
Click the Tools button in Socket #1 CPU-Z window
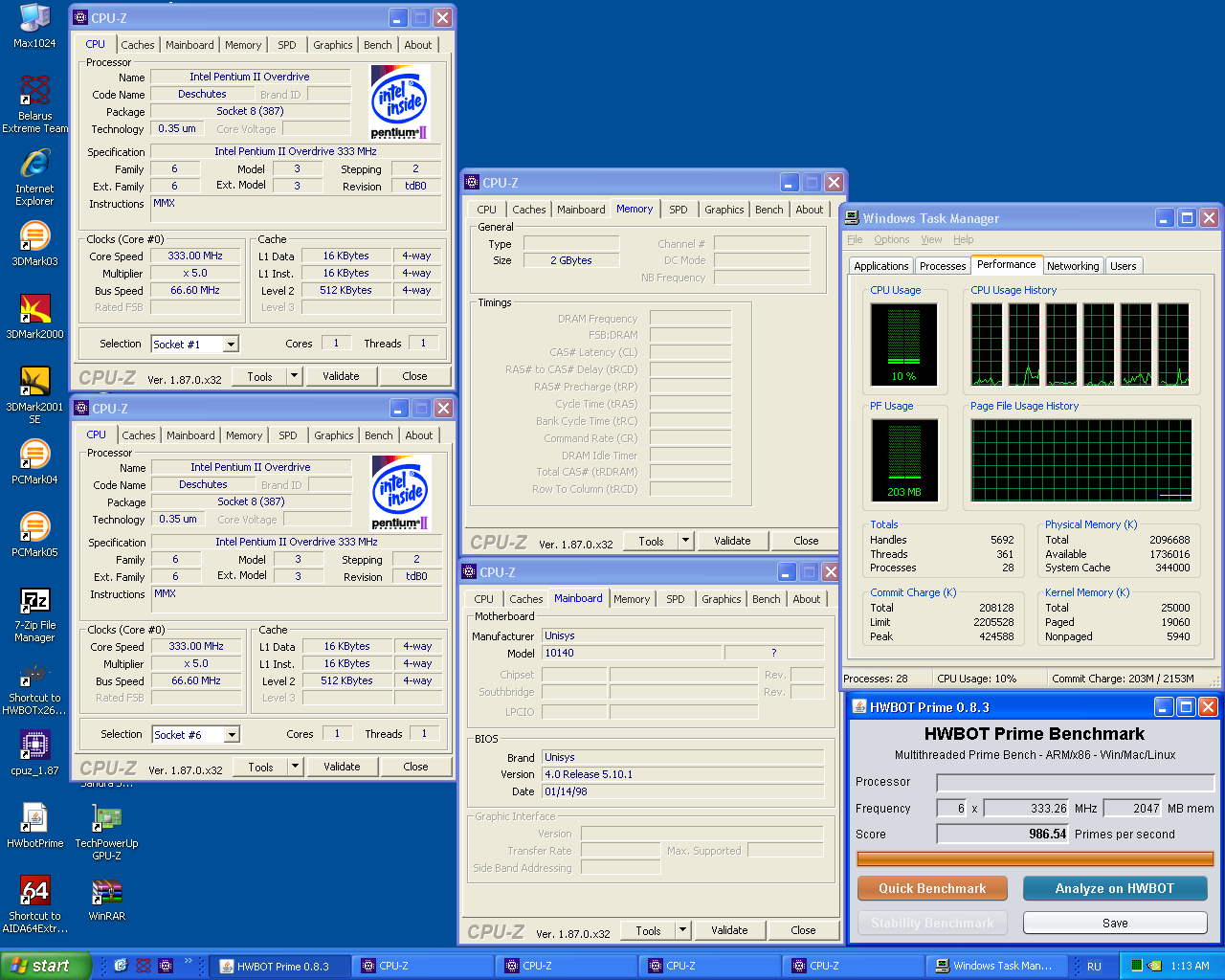click(x=260, y=376)
